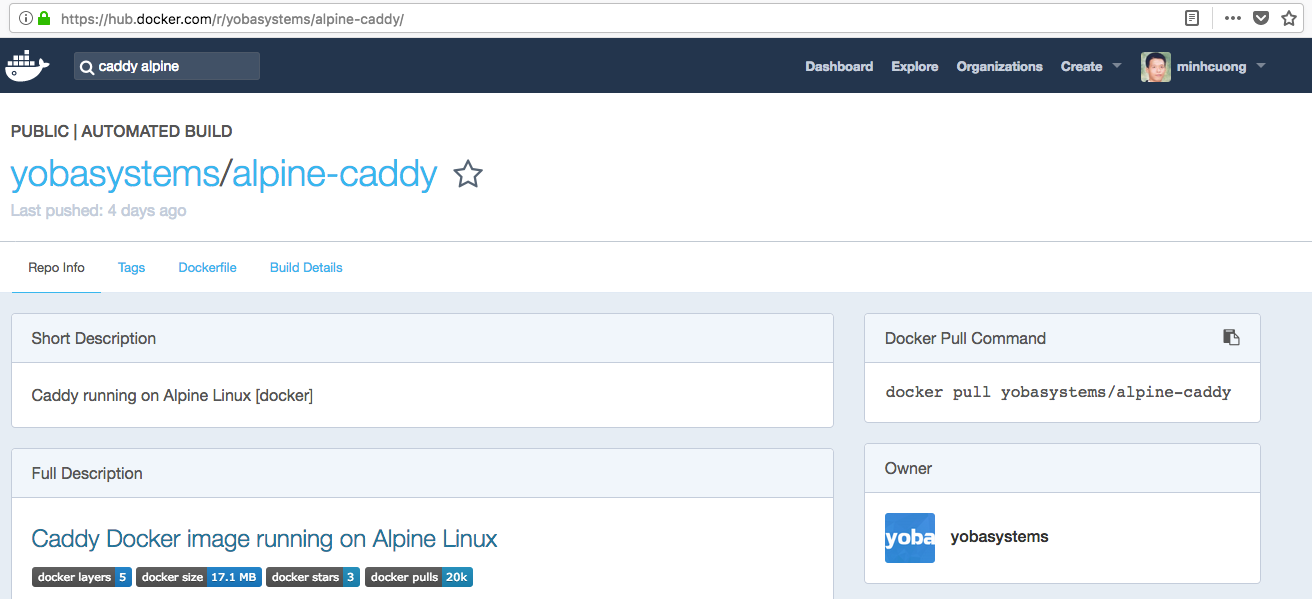This screenshot has width=1312, height=599.
Task: Click the yobasystems owner name
Action: pyautogui.click(x=999, y=537)
